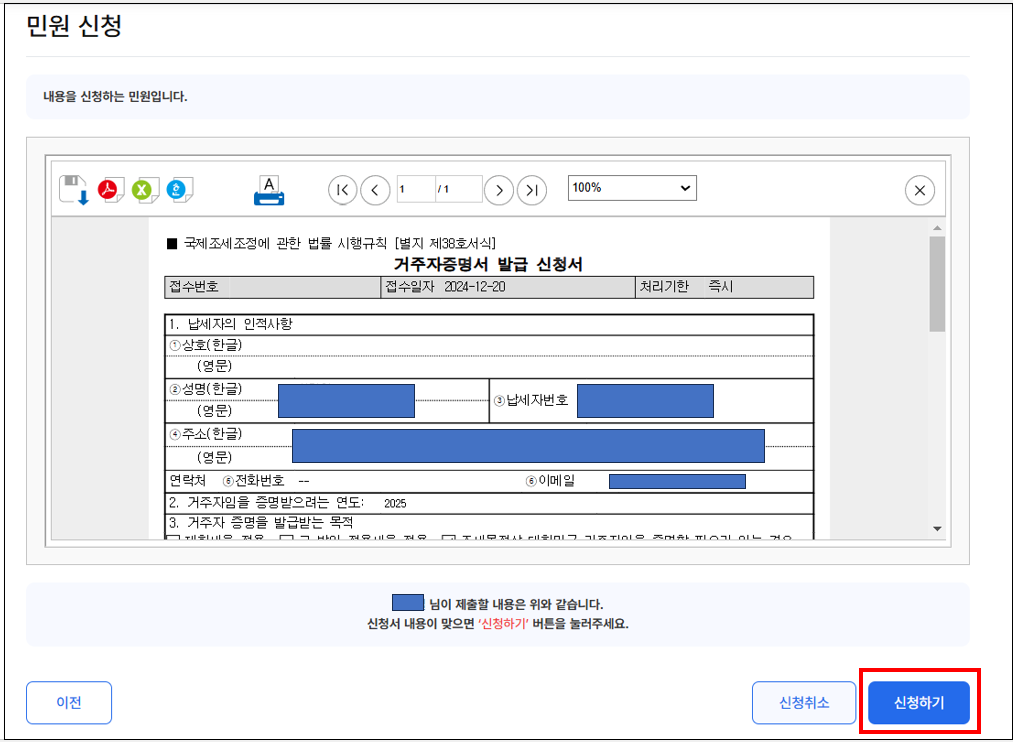
Task: Click viewer scrollbar down arrow
Action: click(937, 529)
